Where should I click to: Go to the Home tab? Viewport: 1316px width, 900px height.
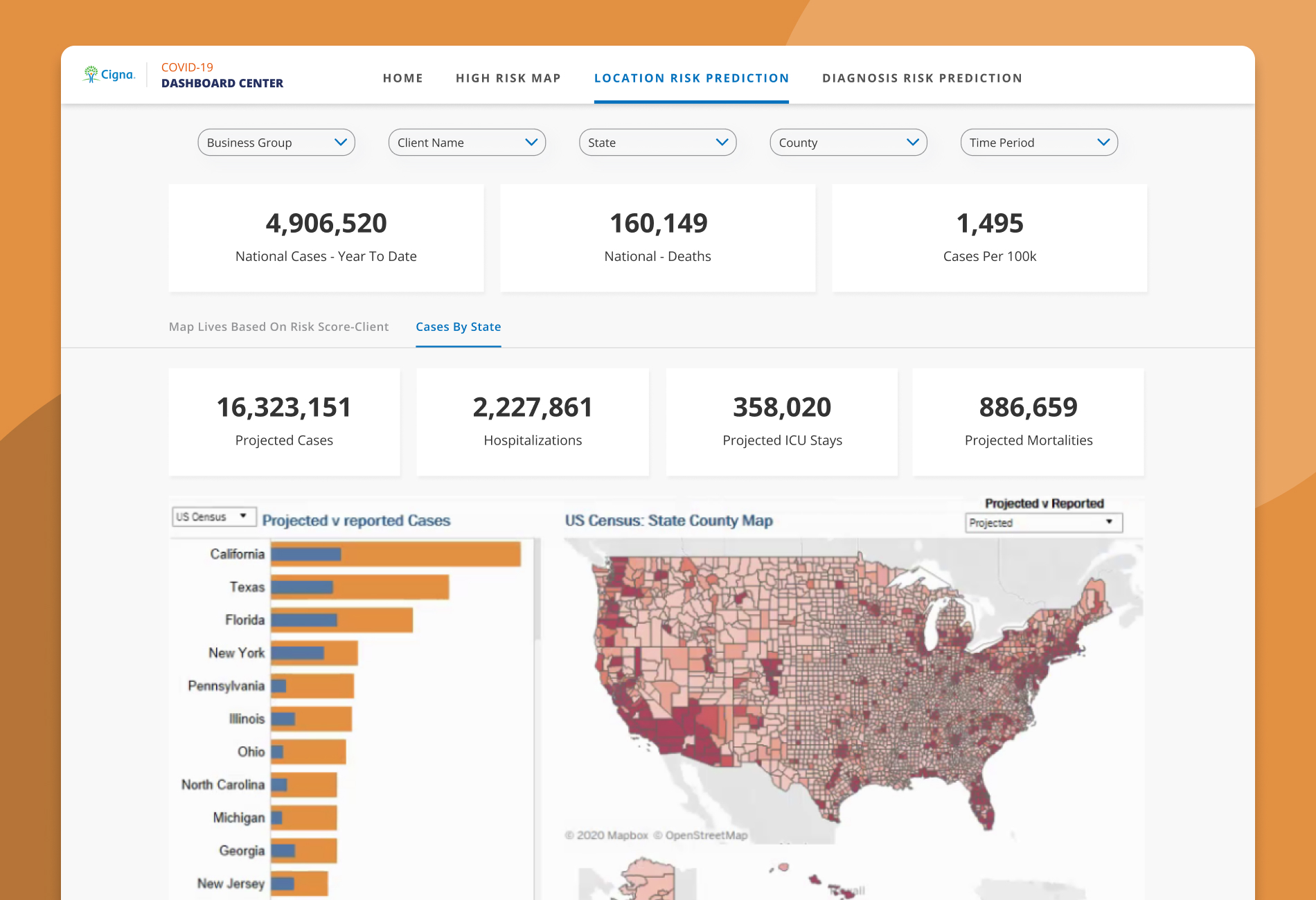pos(403,78)
